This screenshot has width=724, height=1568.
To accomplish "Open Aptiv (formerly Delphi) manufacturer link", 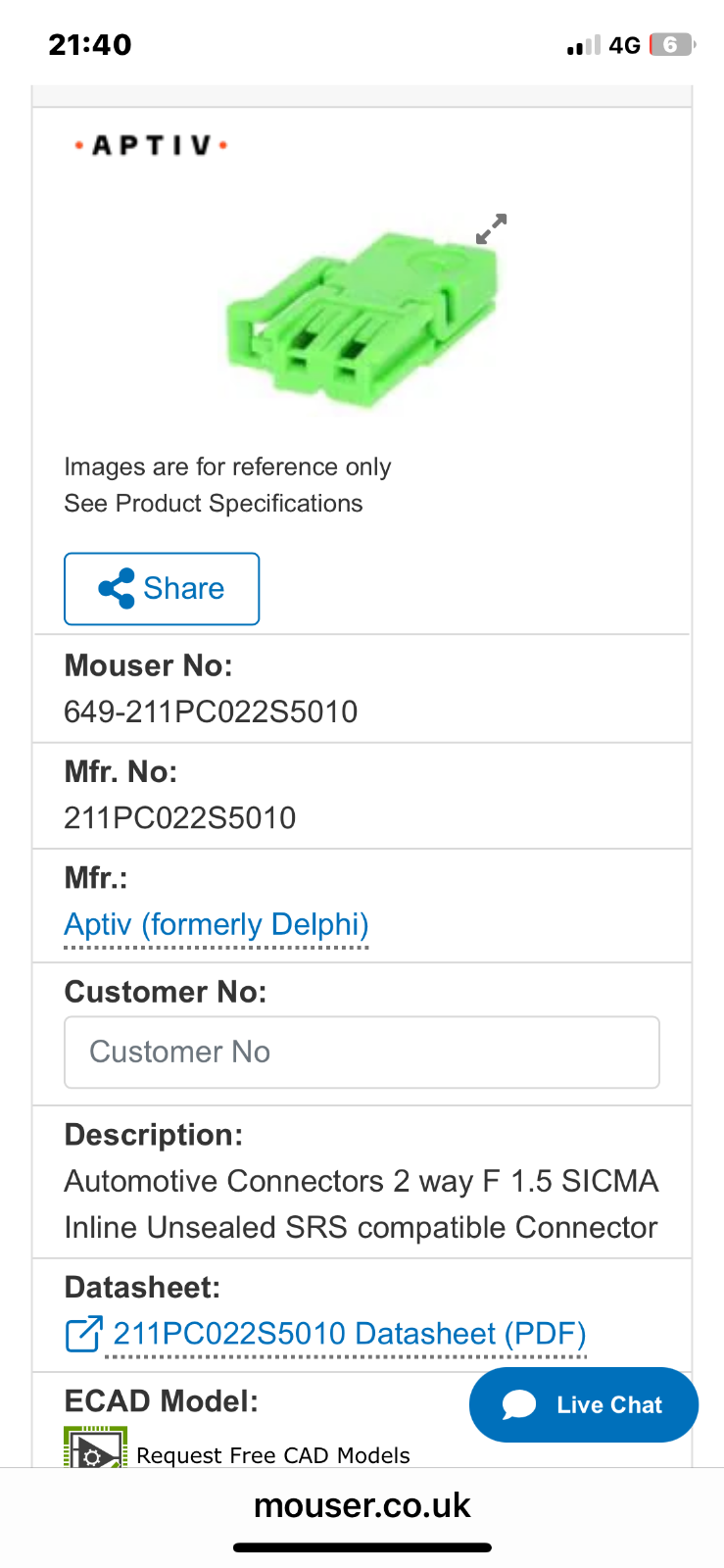I will coord(217,924).
